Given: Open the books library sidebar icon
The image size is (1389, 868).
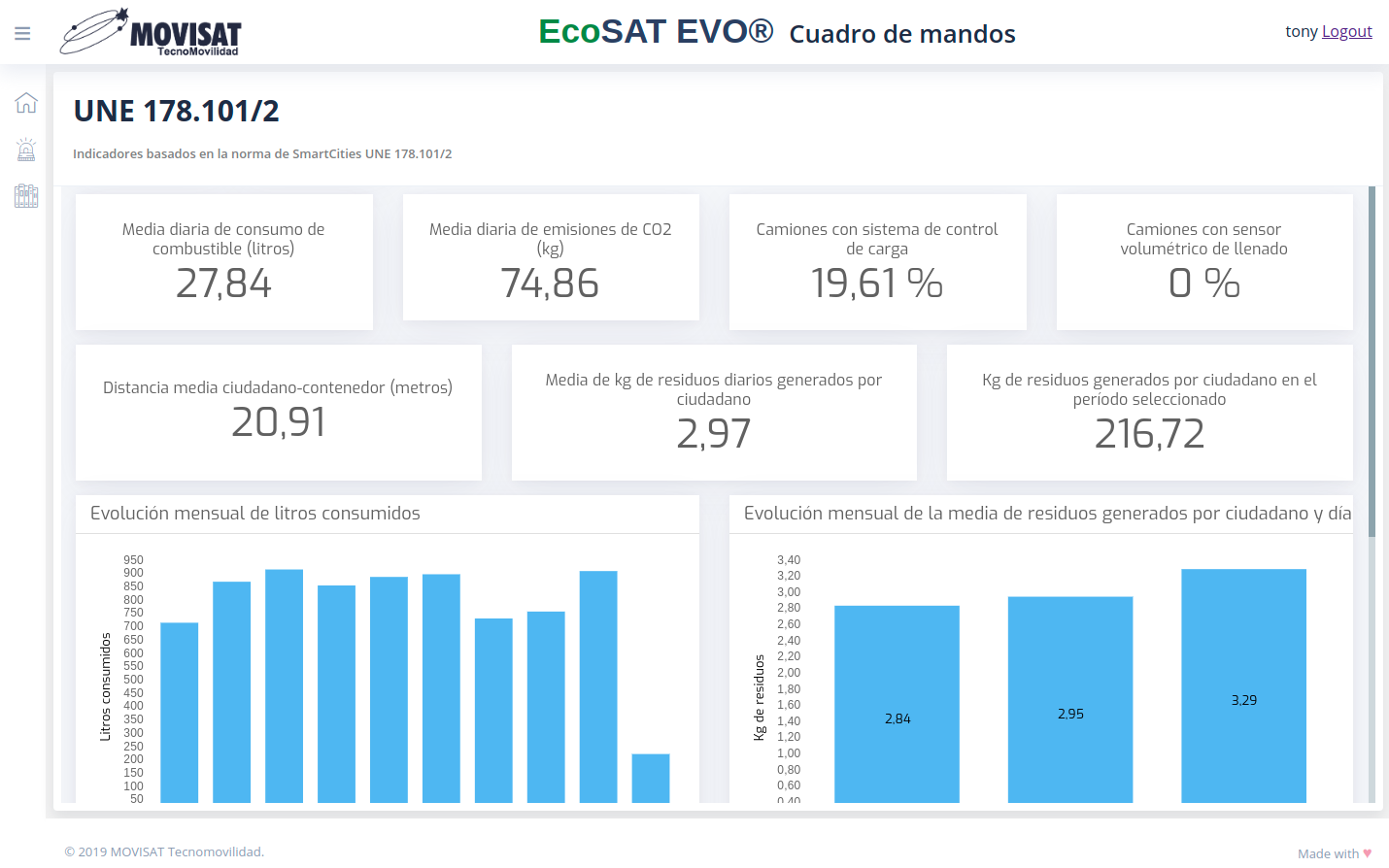Looking at the screenshot, I should point(26,196).
